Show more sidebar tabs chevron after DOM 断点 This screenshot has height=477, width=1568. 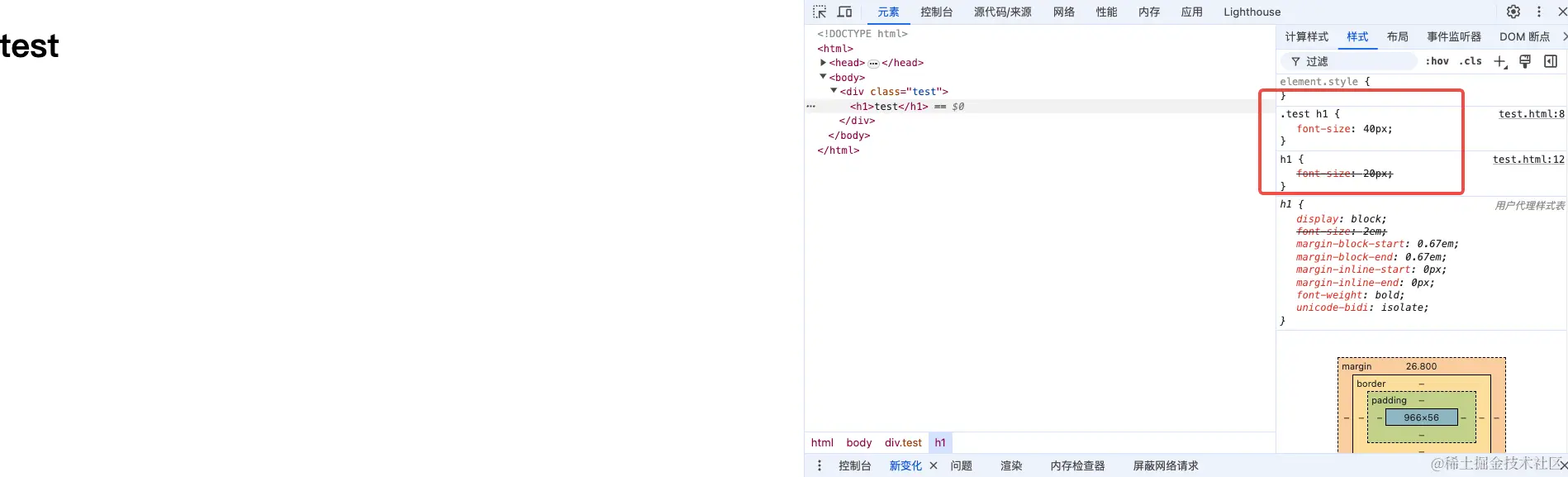[1564, 36]
